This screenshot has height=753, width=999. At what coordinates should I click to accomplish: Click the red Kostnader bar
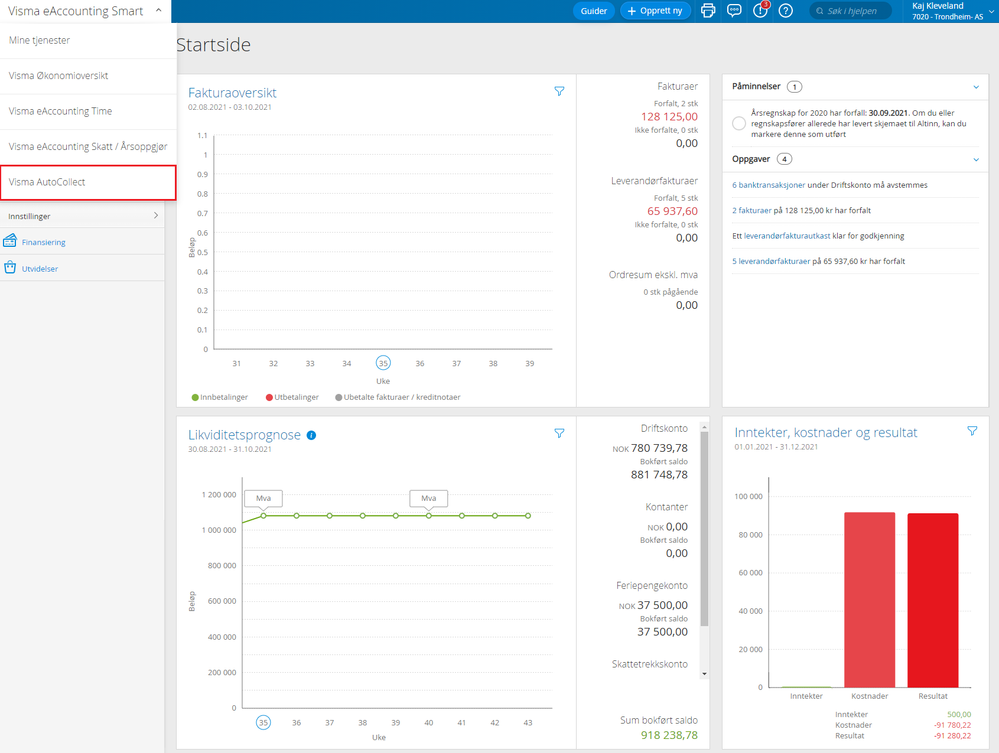[x=870, y=599]
